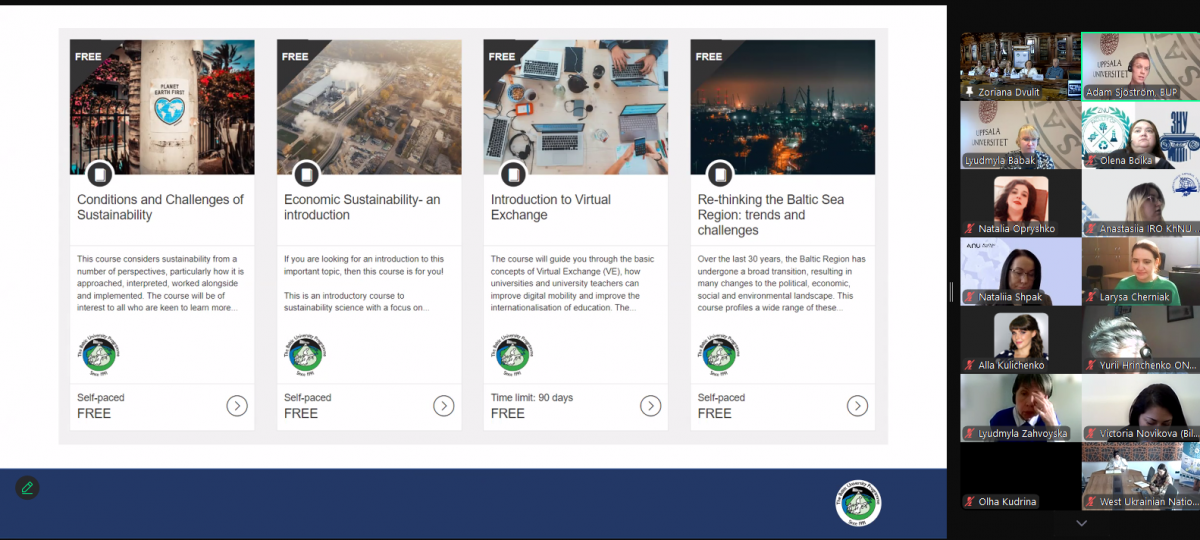Viewport: 1200px width, 540px height.
Task: Click book icon on Conditions and Challenges card
Action: pos(99,174)
